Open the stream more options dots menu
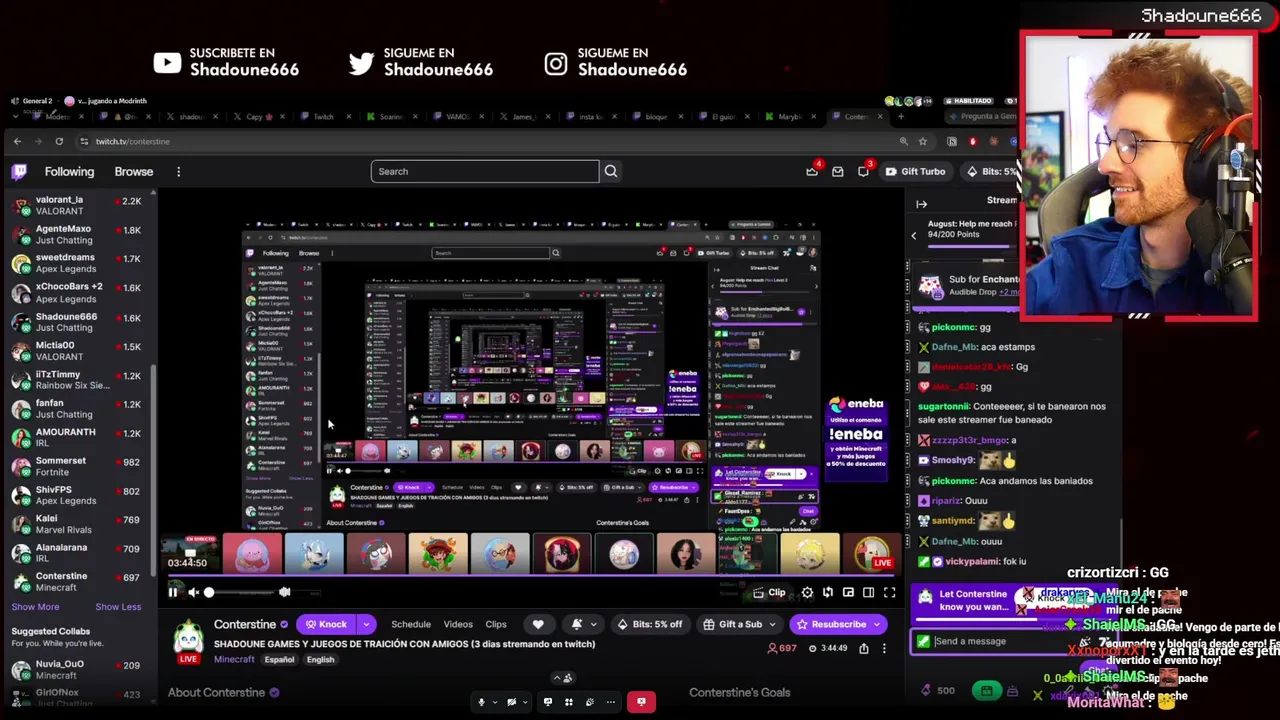Image resolution: width=1280 pixels, height=720 pixels. click(884, 648)
